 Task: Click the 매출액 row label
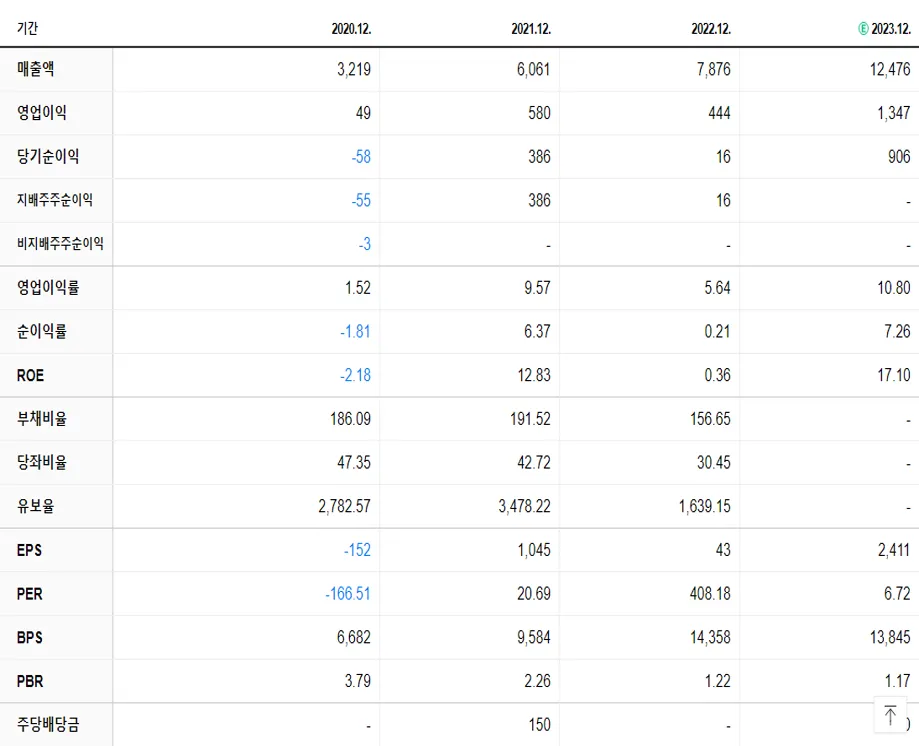pyautogui.click(x=36, y=69)
